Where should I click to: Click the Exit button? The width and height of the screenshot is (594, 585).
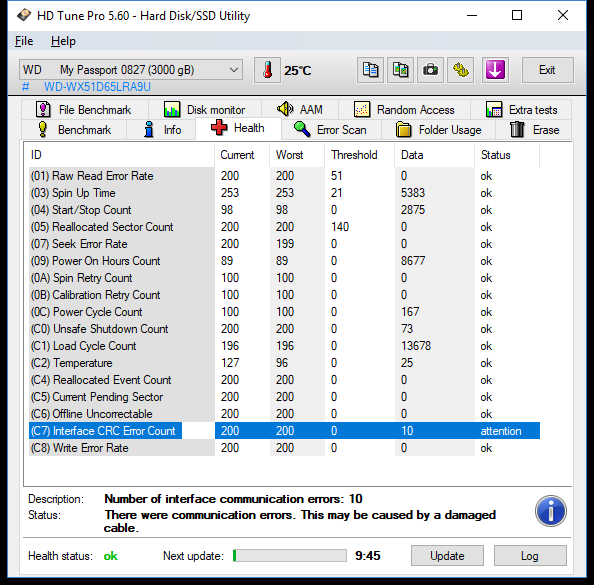click(547, 70)
